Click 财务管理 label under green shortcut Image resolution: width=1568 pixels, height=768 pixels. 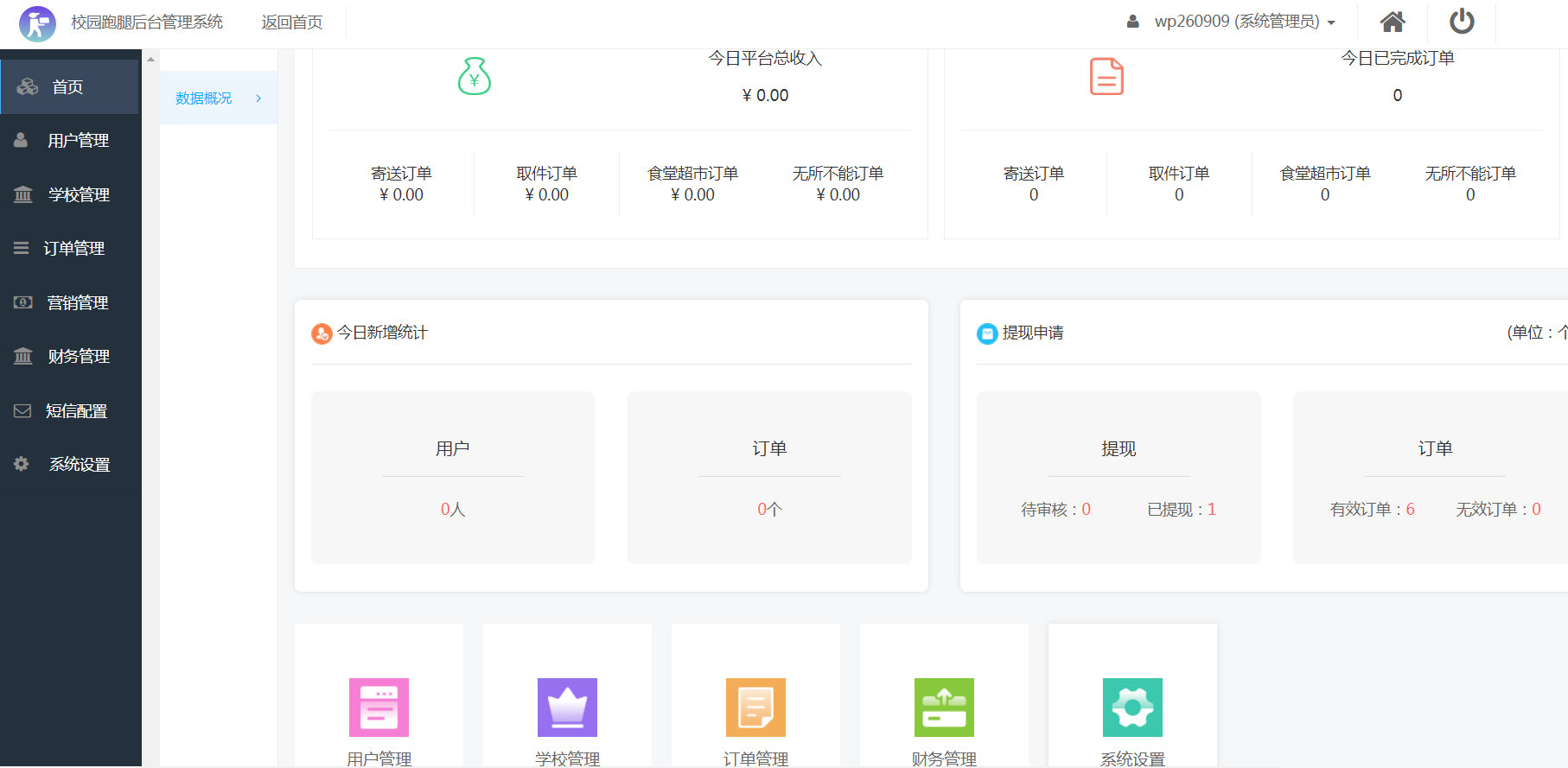click(944, 758)
